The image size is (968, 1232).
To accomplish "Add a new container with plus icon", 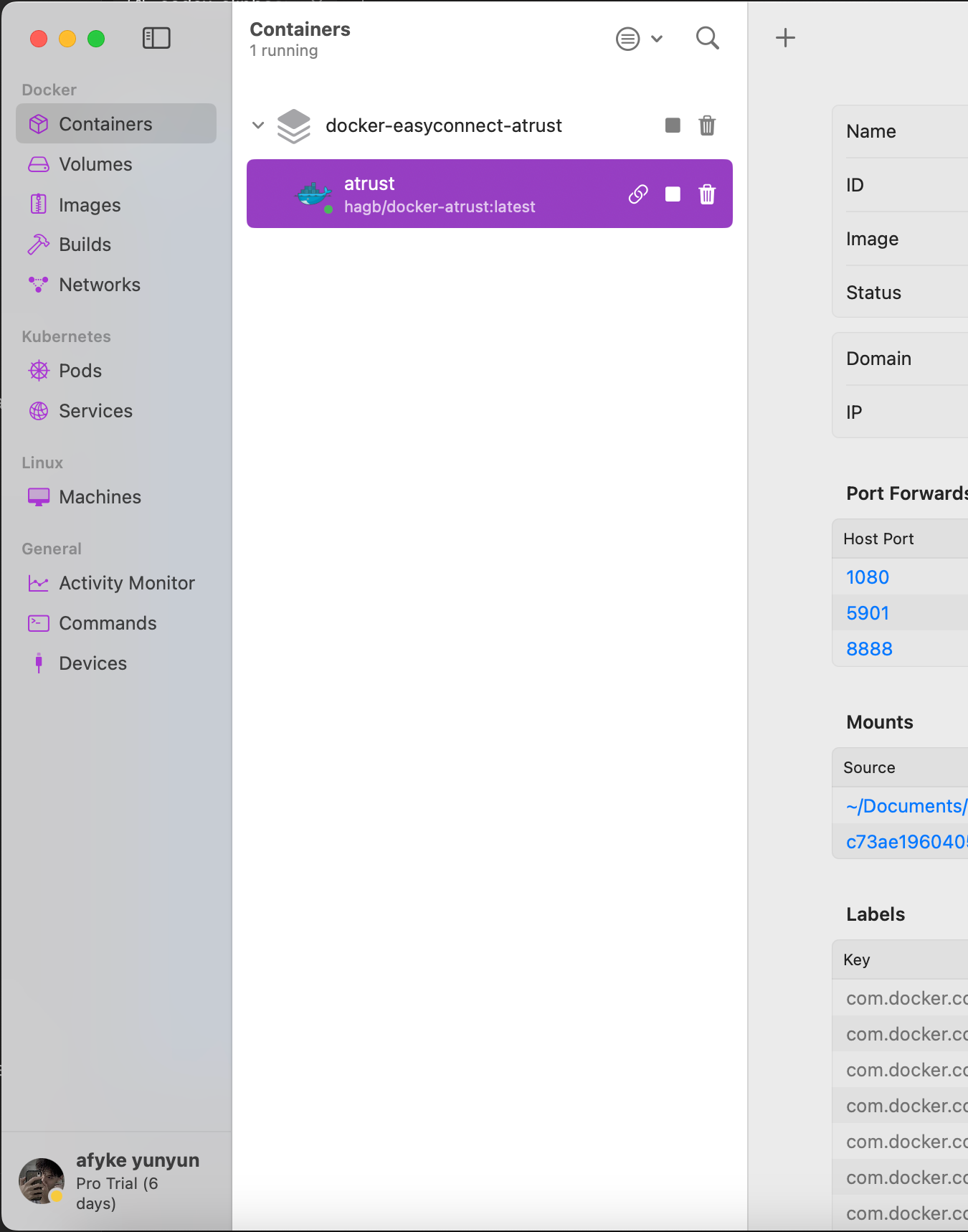I will pyautogui.click(x=786, y=38).
